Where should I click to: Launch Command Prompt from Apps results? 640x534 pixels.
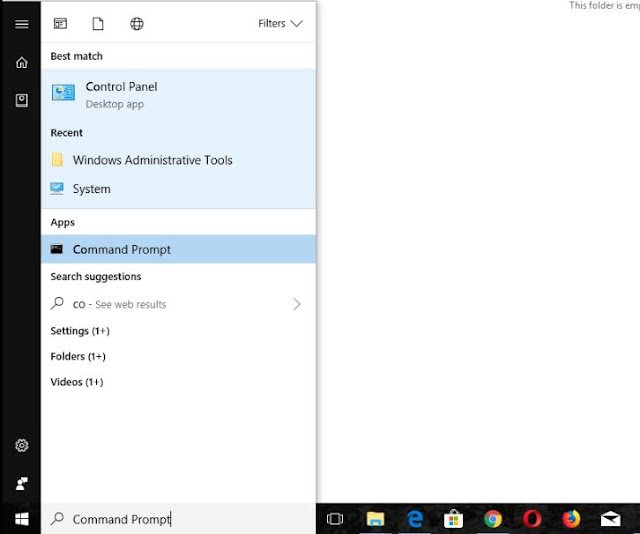[x=178, y=249]
